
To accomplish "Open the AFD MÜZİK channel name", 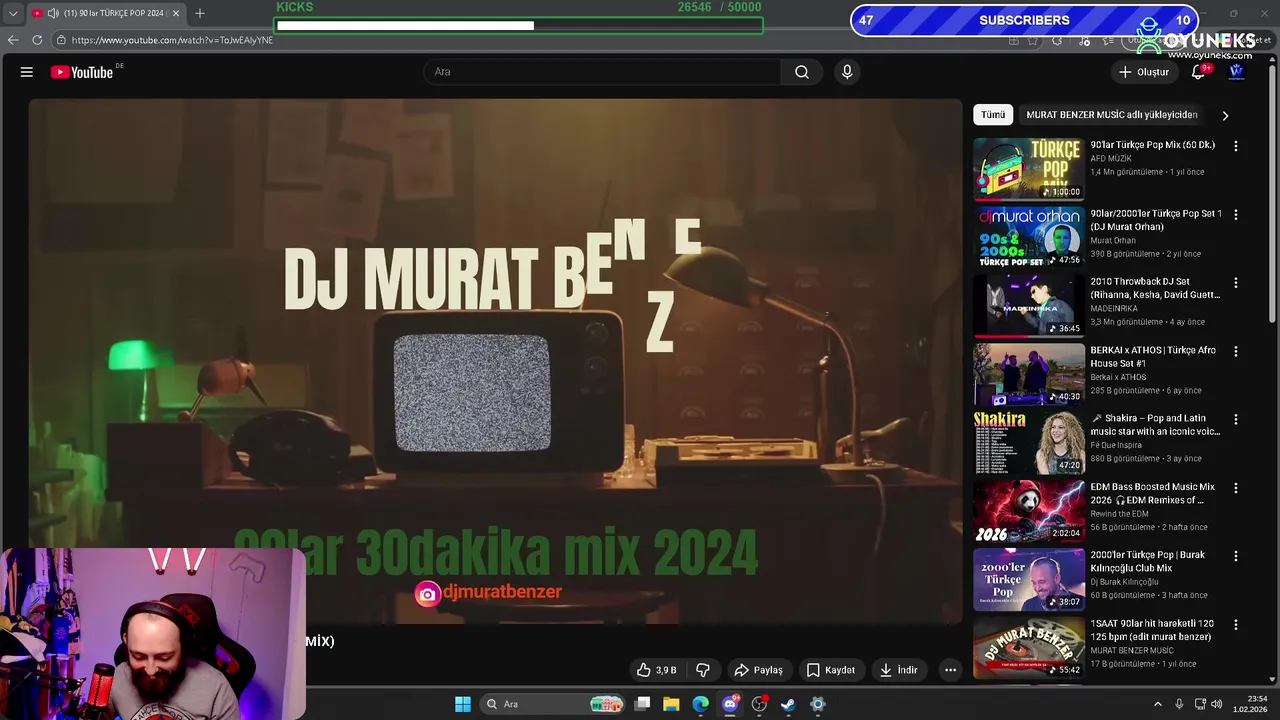I will click(1111, 159).
